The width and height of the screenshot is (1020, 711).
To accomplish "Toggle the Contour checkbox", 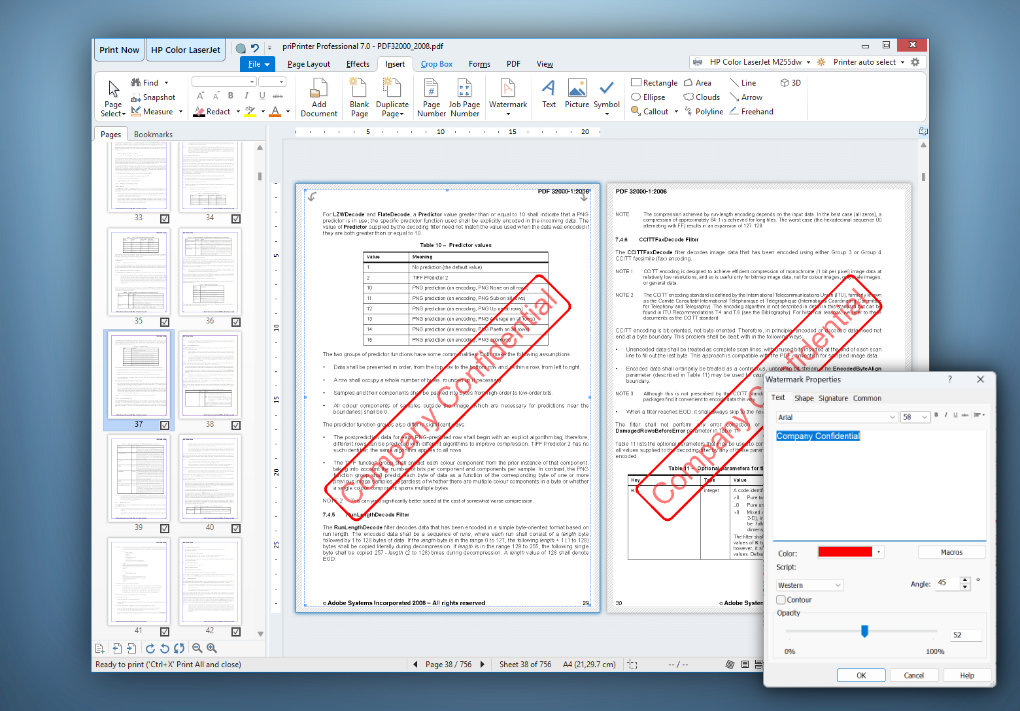I will coord(781,600).
